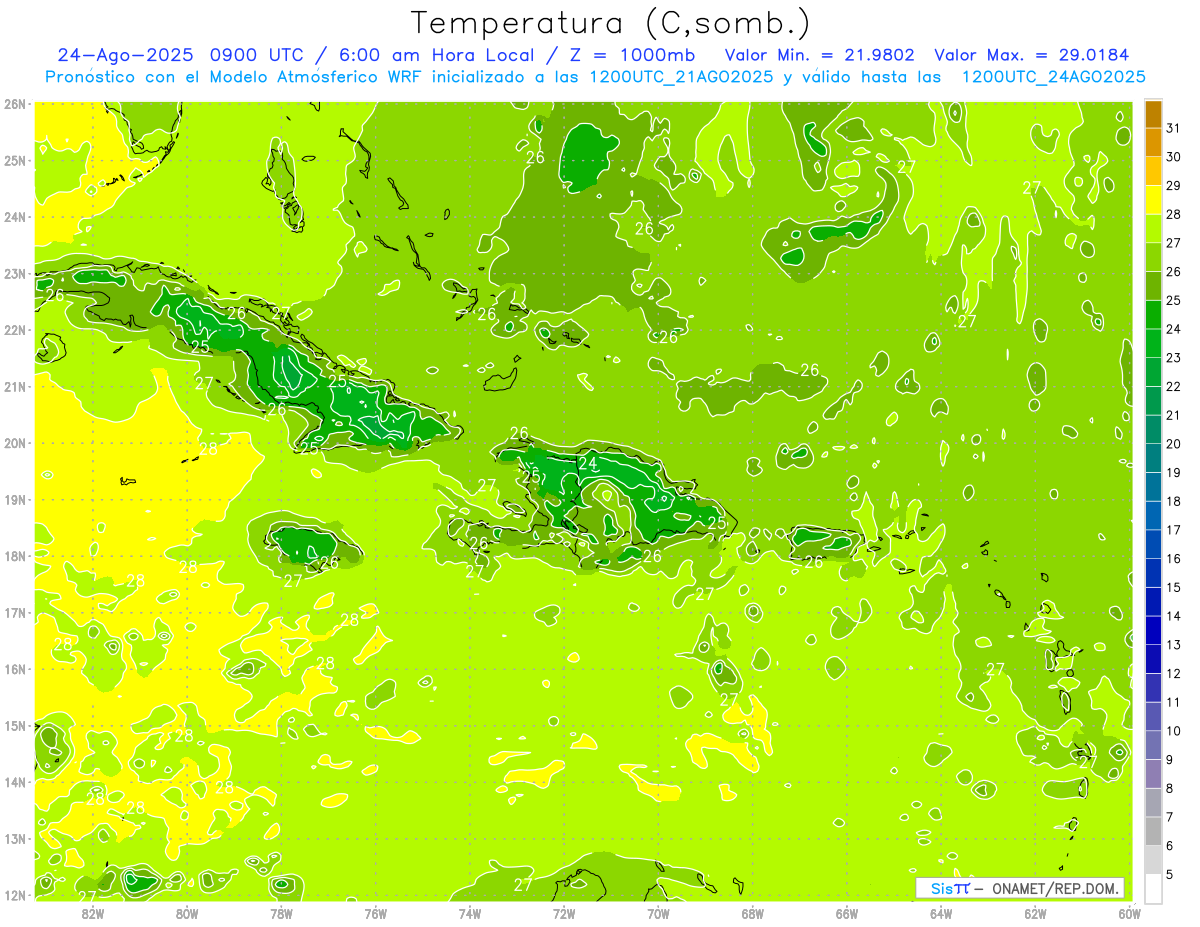1200x927 pixels.
Task: Click the "62W" longitude axis label
Action: [1035, 913]
